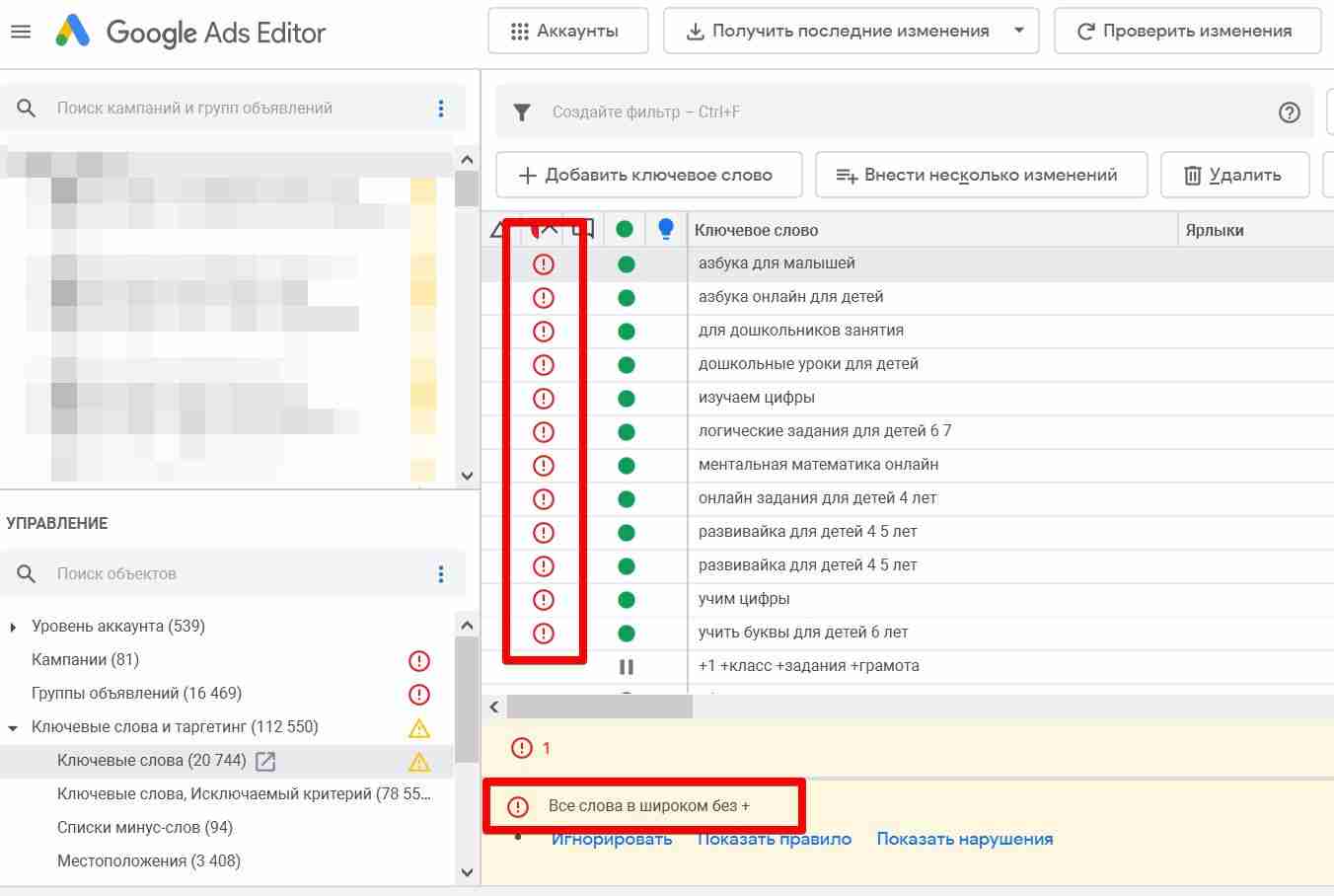
Task: Select 'Кампании (81)' in the management tree
Action: pos(85,660)
